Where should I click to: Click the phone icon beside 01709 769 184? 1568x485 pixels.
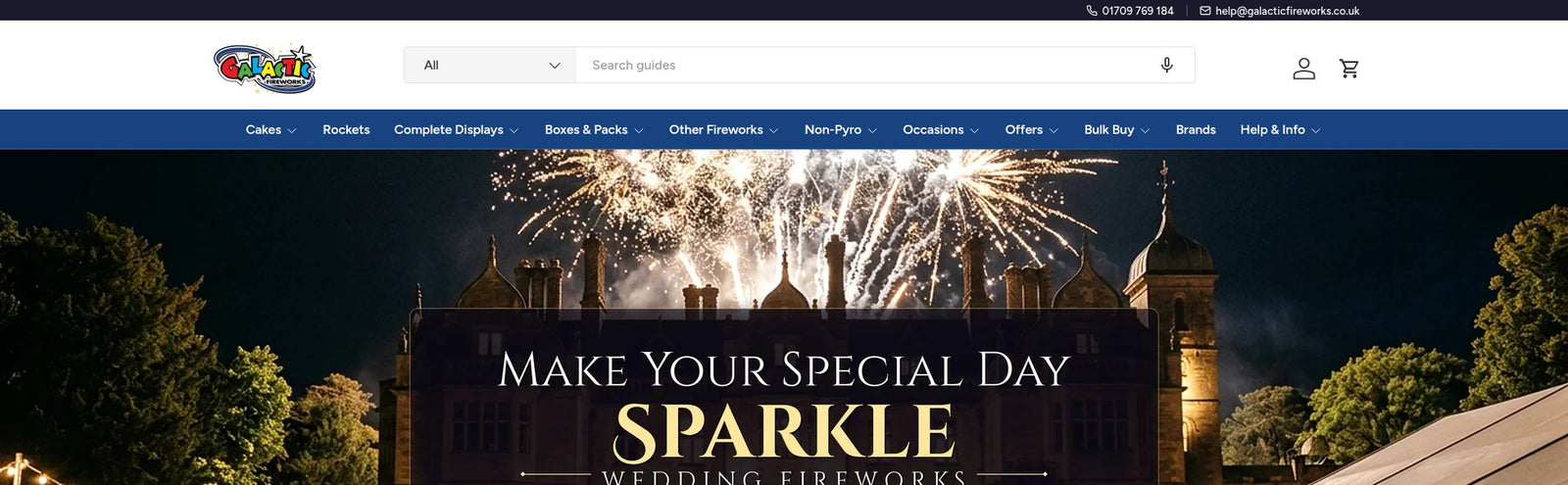click(1092, 11)
